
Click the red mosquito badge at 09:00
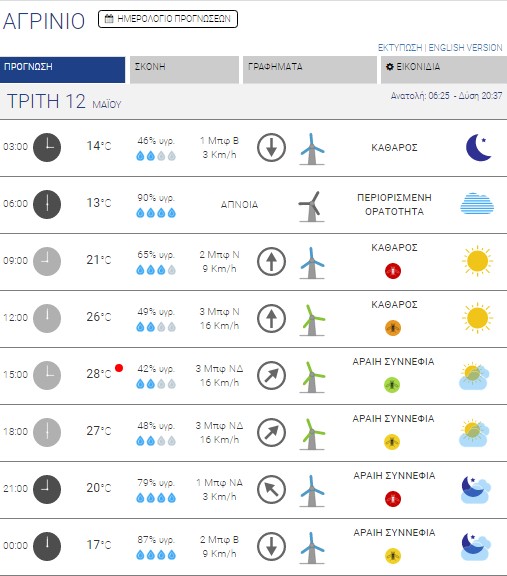[393, 271]
